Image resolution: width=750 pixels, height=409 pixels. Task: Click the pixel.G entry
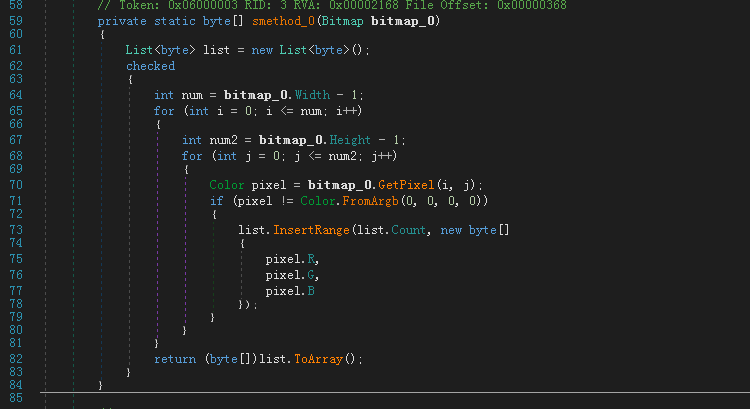point(291,276)
